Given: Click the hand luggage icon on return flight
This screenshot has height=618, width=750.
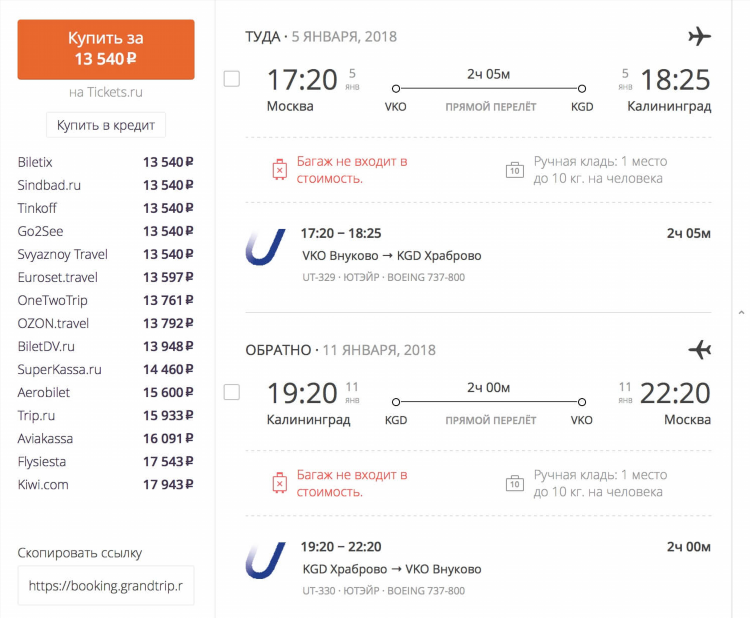Looking at the screenshot, I should click(515, 483).
